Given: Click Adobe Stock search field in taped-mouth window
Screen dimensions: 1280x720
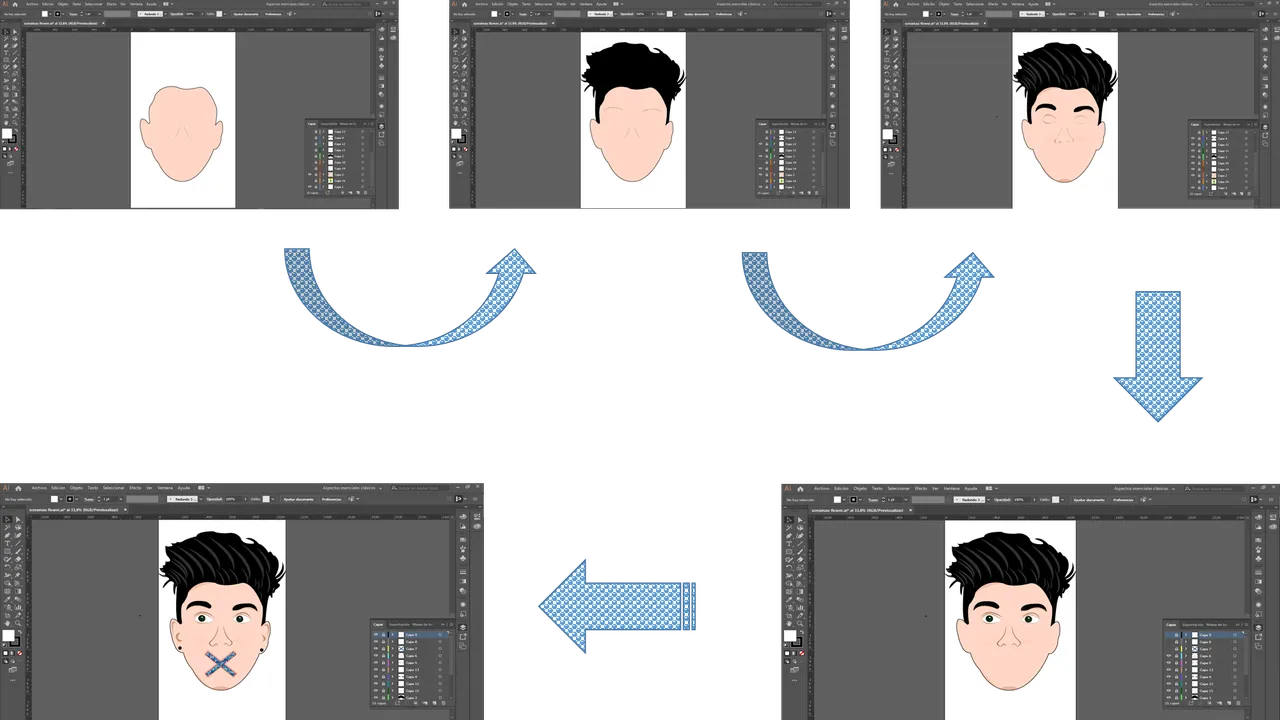Looking at the screenshot, I should tap(420, 488).
